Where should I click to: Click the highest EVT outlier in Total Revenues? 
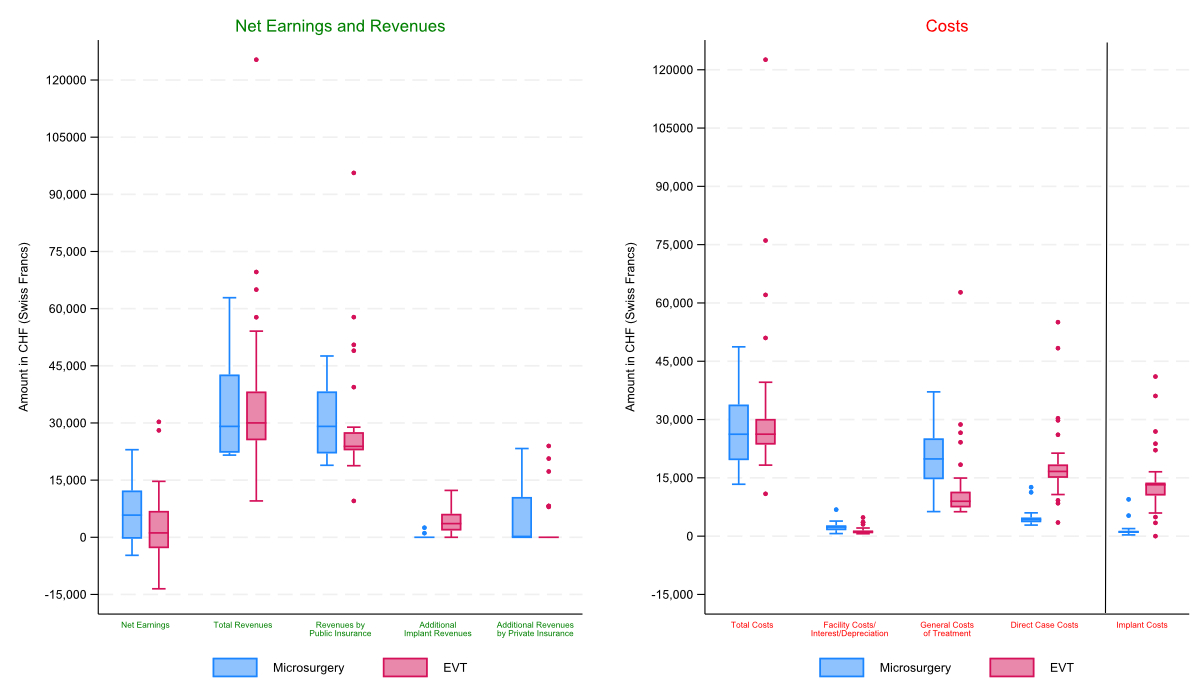[x=256, y=60]
